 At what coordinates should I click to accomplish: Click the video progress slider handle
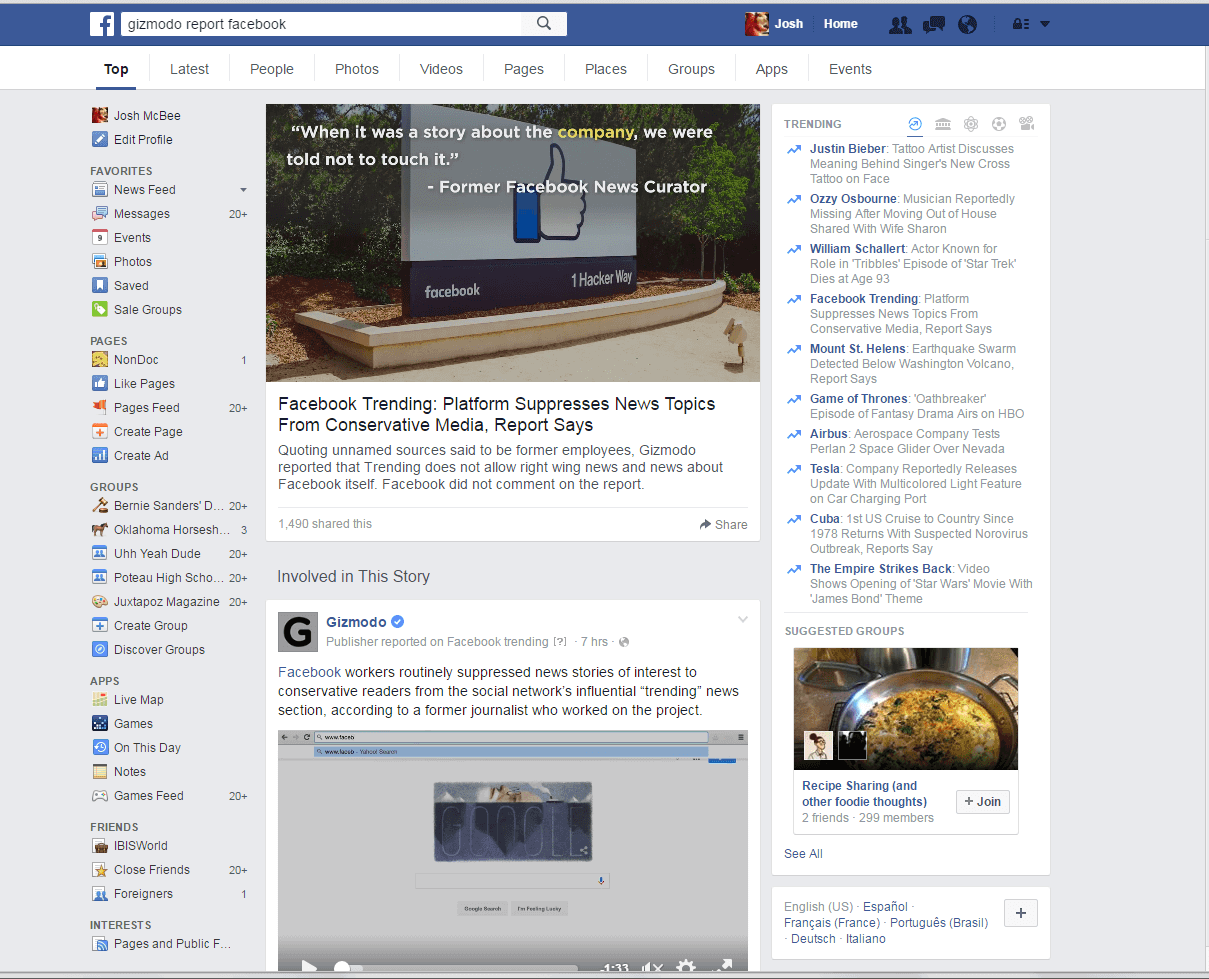[342, 967]
